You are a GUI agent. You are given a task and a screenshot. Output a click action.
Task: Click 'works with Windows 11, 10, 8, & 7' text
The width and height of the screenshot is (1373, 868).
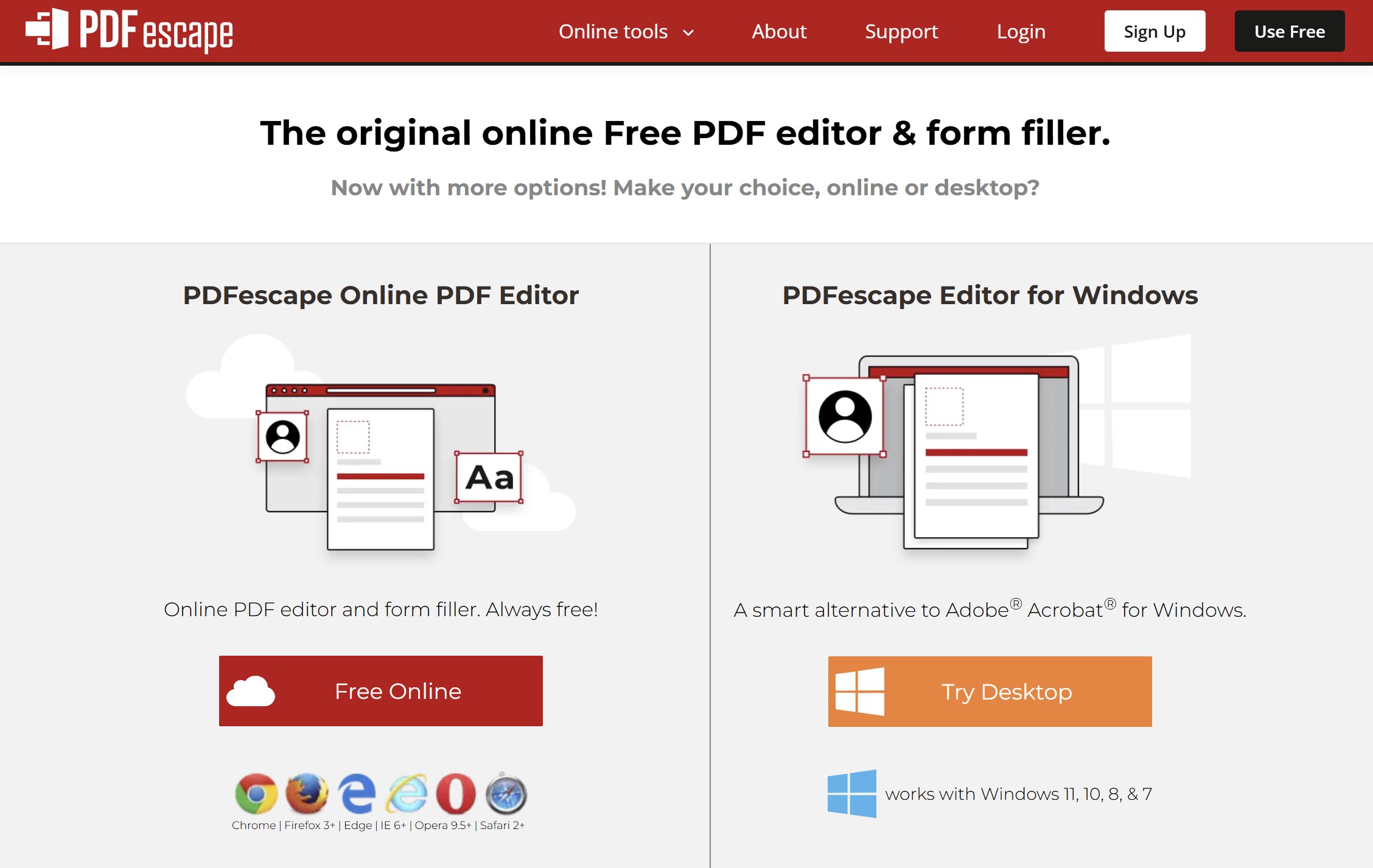coord(1019,794)
